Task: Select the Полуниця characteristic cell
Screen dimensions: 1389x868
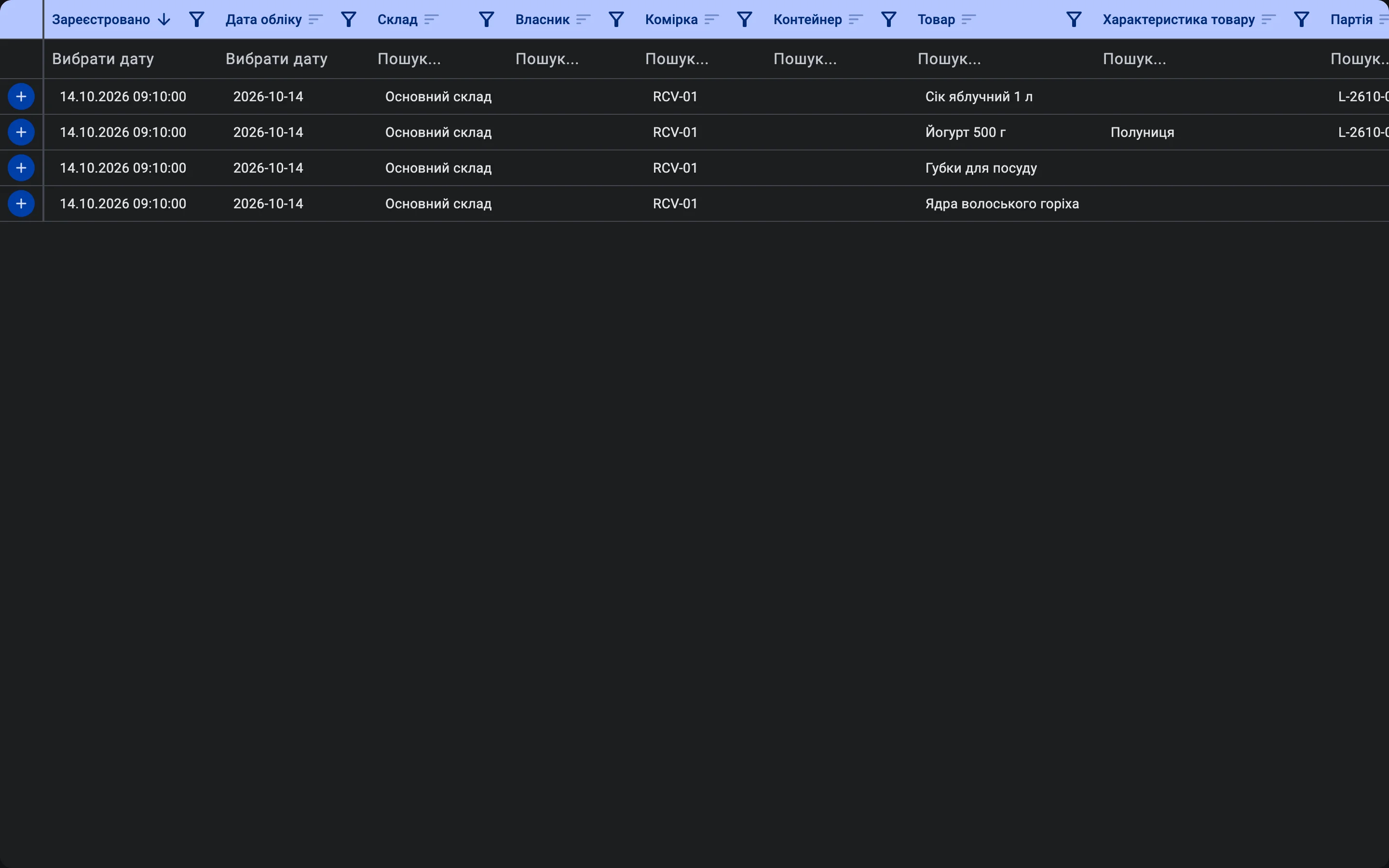Action: coord(1142,132)
